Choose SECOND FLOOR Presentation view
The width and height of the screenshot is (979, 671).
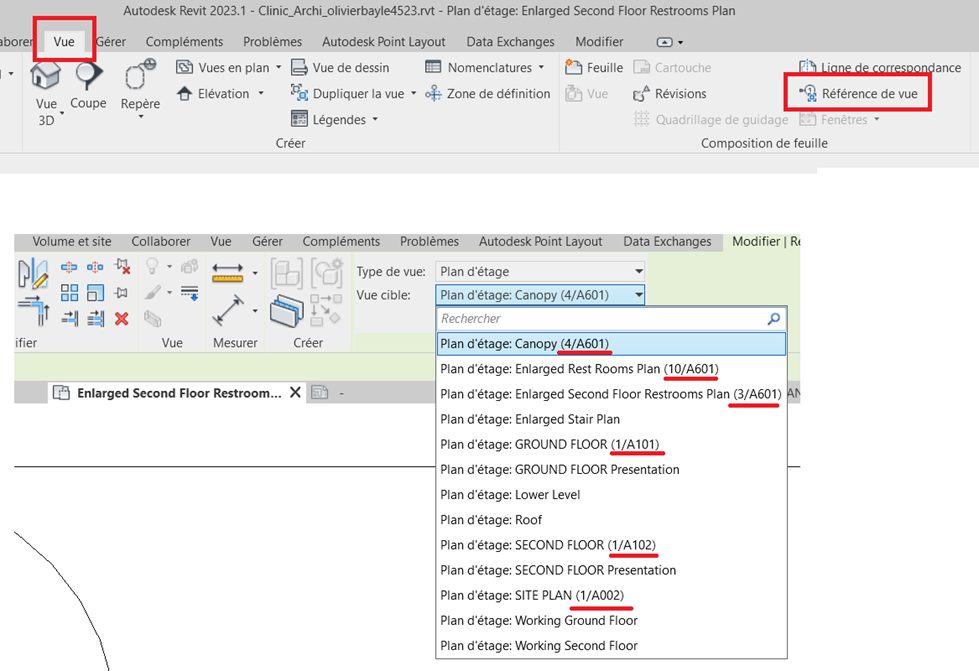611,571
